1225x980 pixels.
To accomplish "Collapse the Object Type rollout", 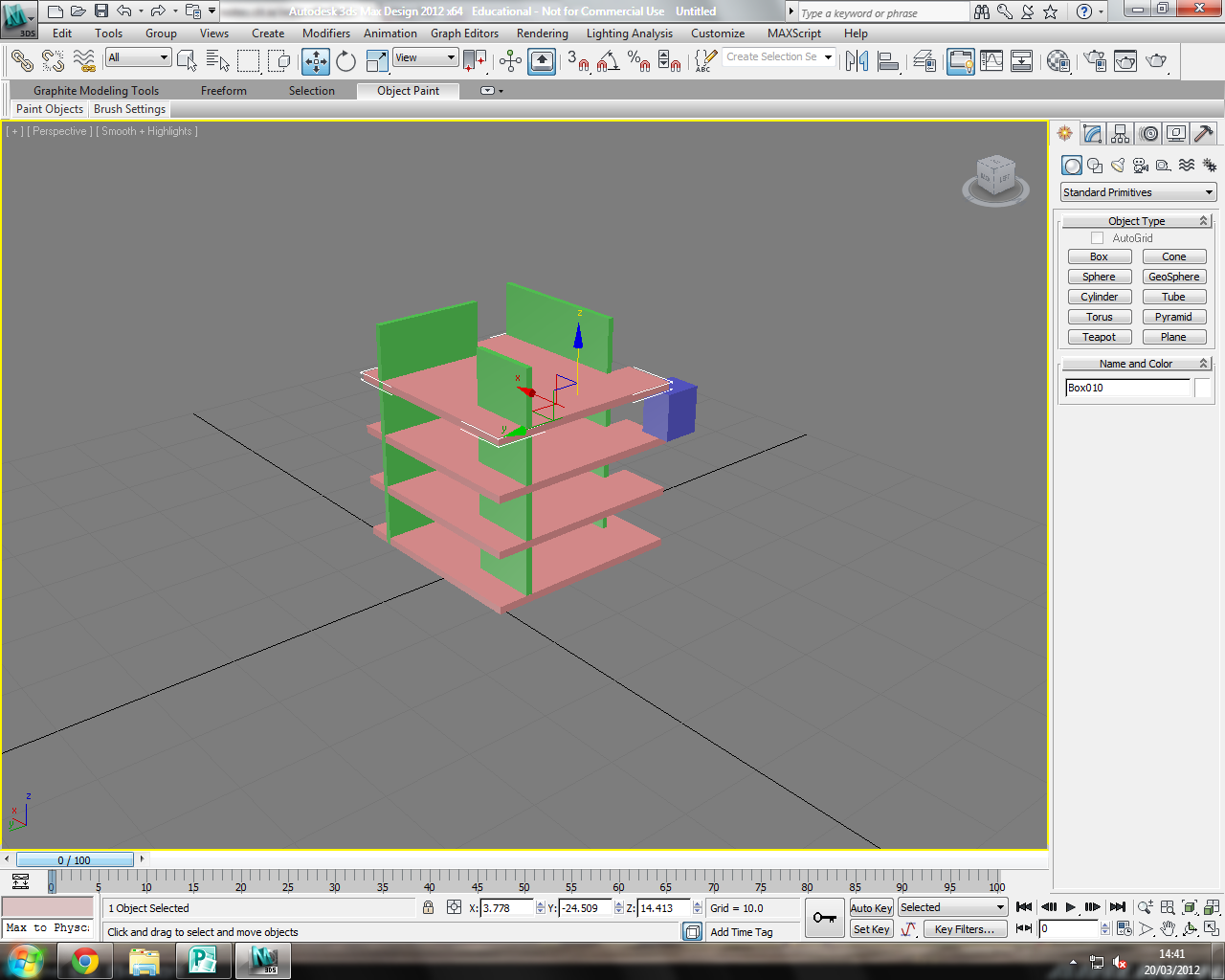I will click(x=1136, y=221).
